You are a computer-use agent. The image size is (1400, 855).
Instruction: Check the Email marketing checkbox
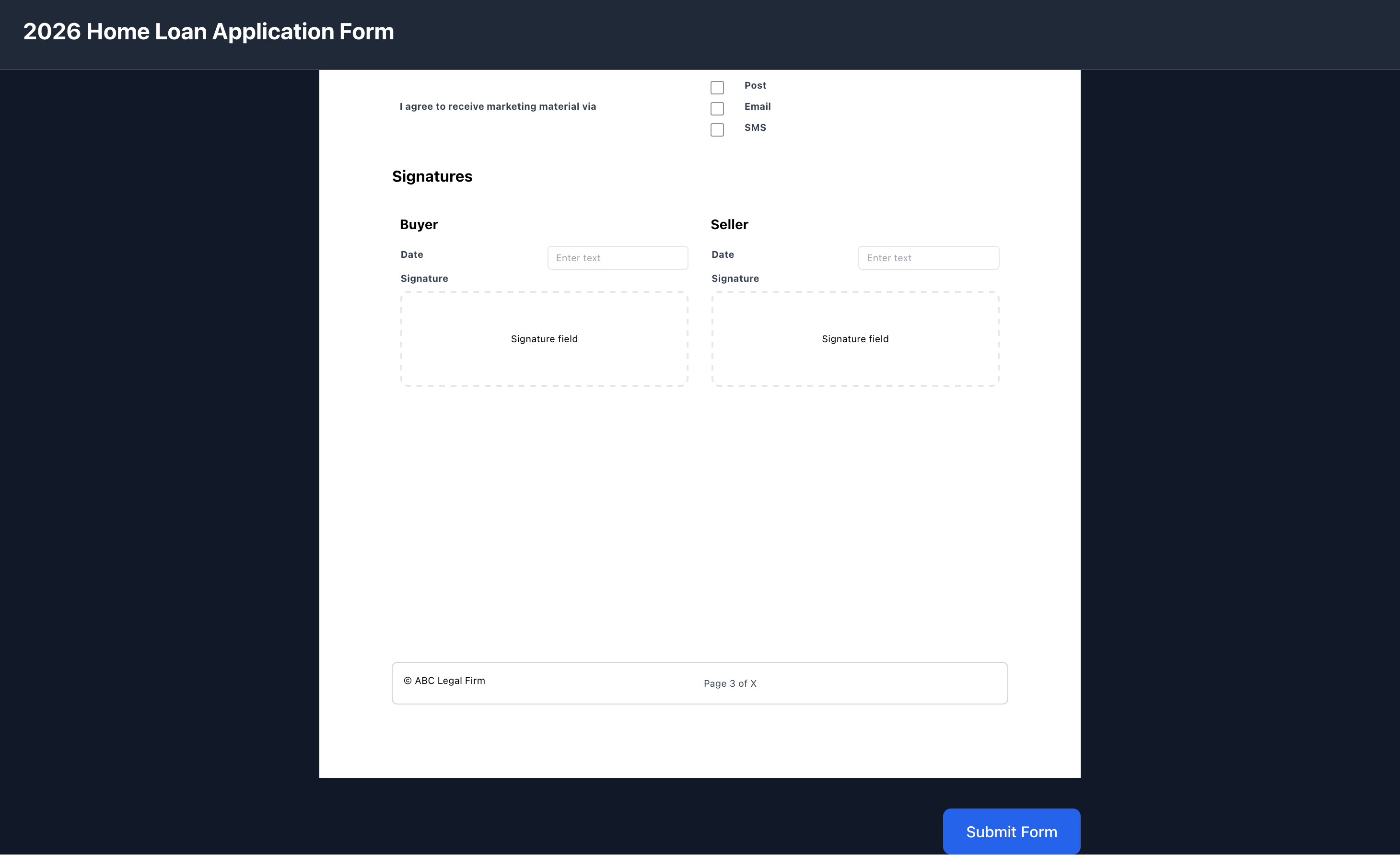(x=717, y=108)
